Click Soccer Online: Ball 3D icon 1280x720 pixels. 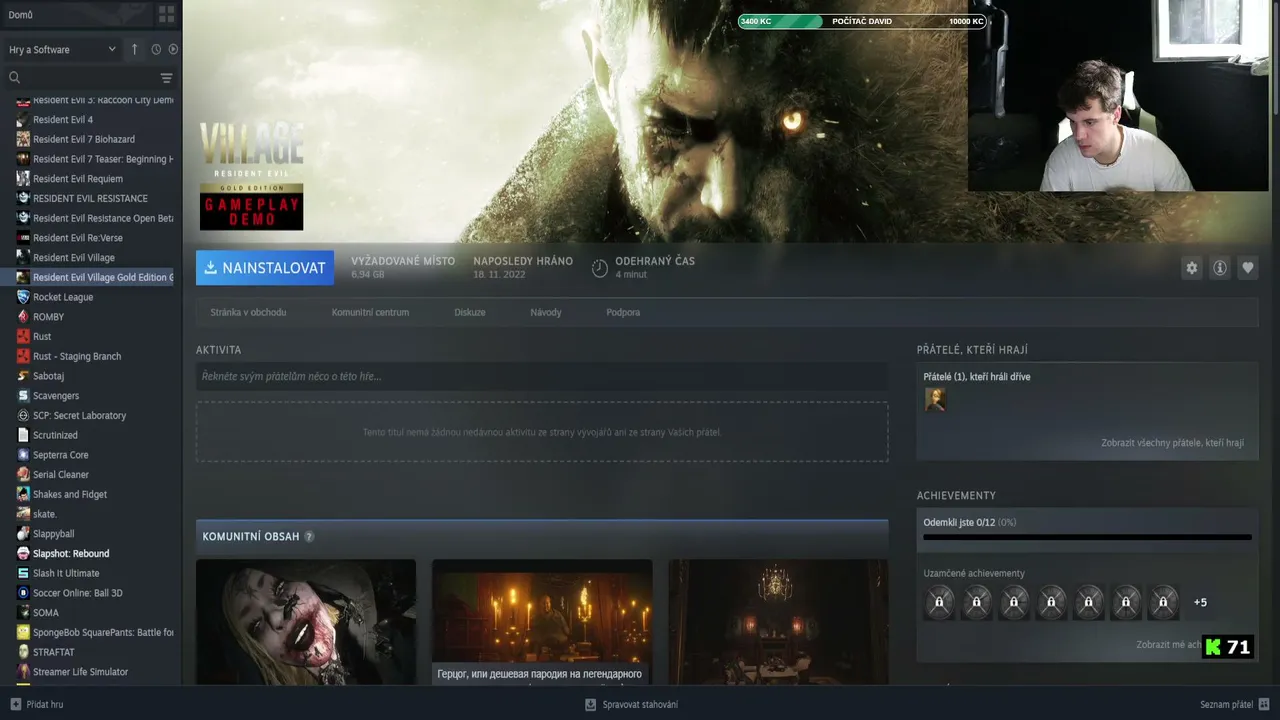(x=23, y=593)
